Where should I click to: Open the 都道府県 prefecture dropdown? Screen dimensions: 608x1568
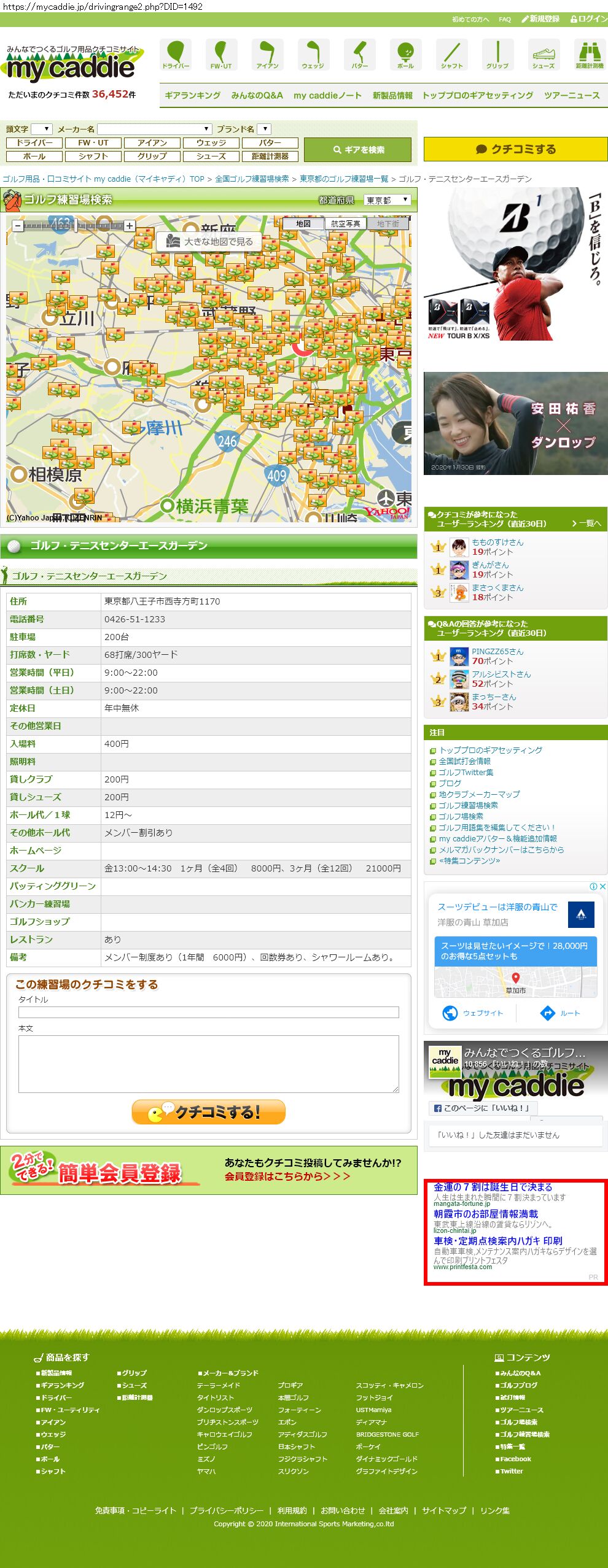point(387,200)
